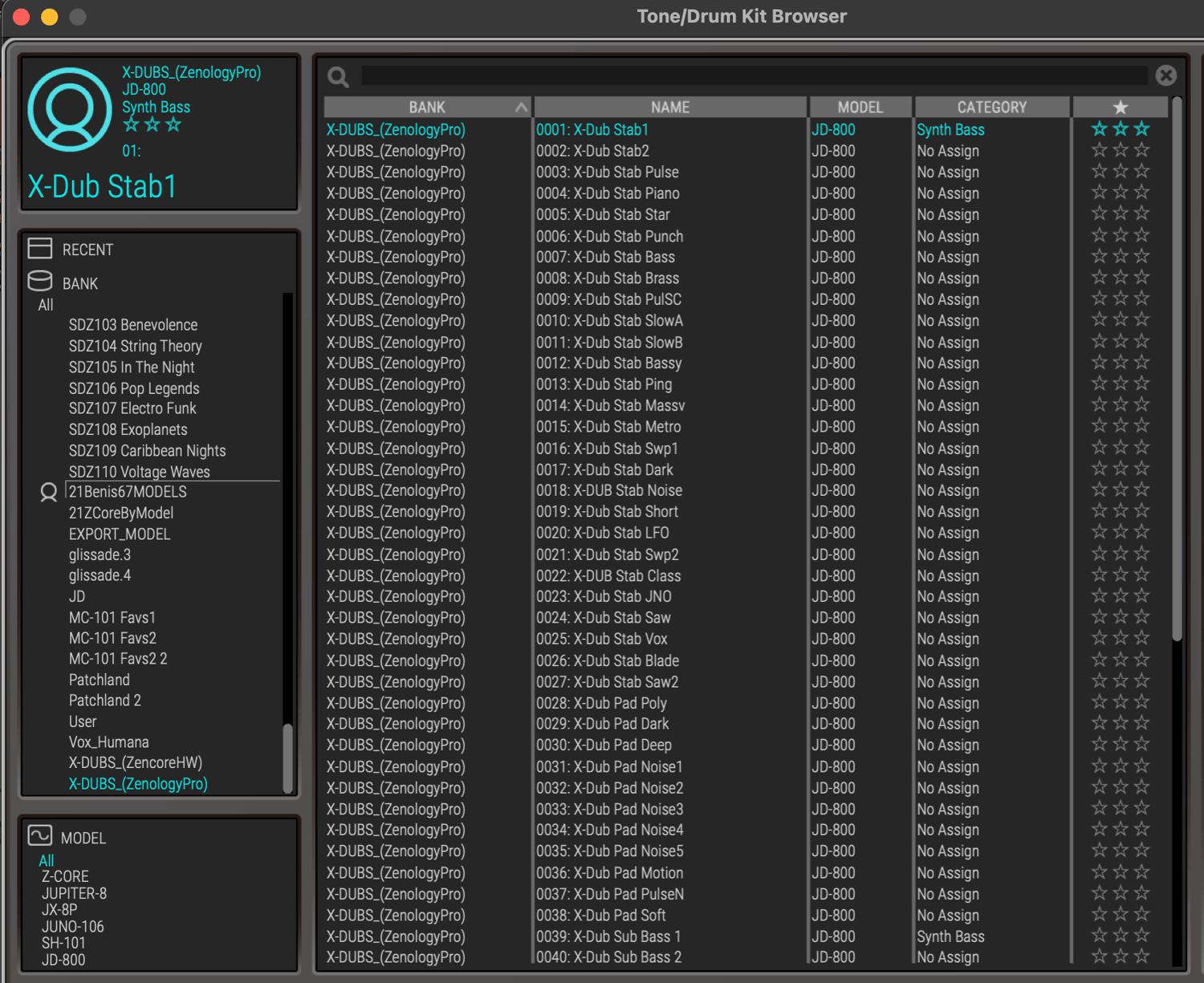Screen dimensions: 1204x983
Task: Select the glissade.3 bank
Action: click(x=100, y=554)
